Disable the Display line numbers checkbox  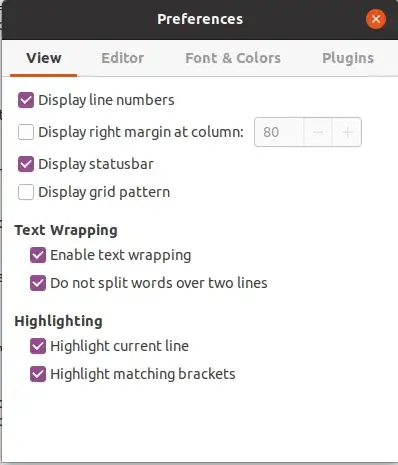[x=26, y=100]
